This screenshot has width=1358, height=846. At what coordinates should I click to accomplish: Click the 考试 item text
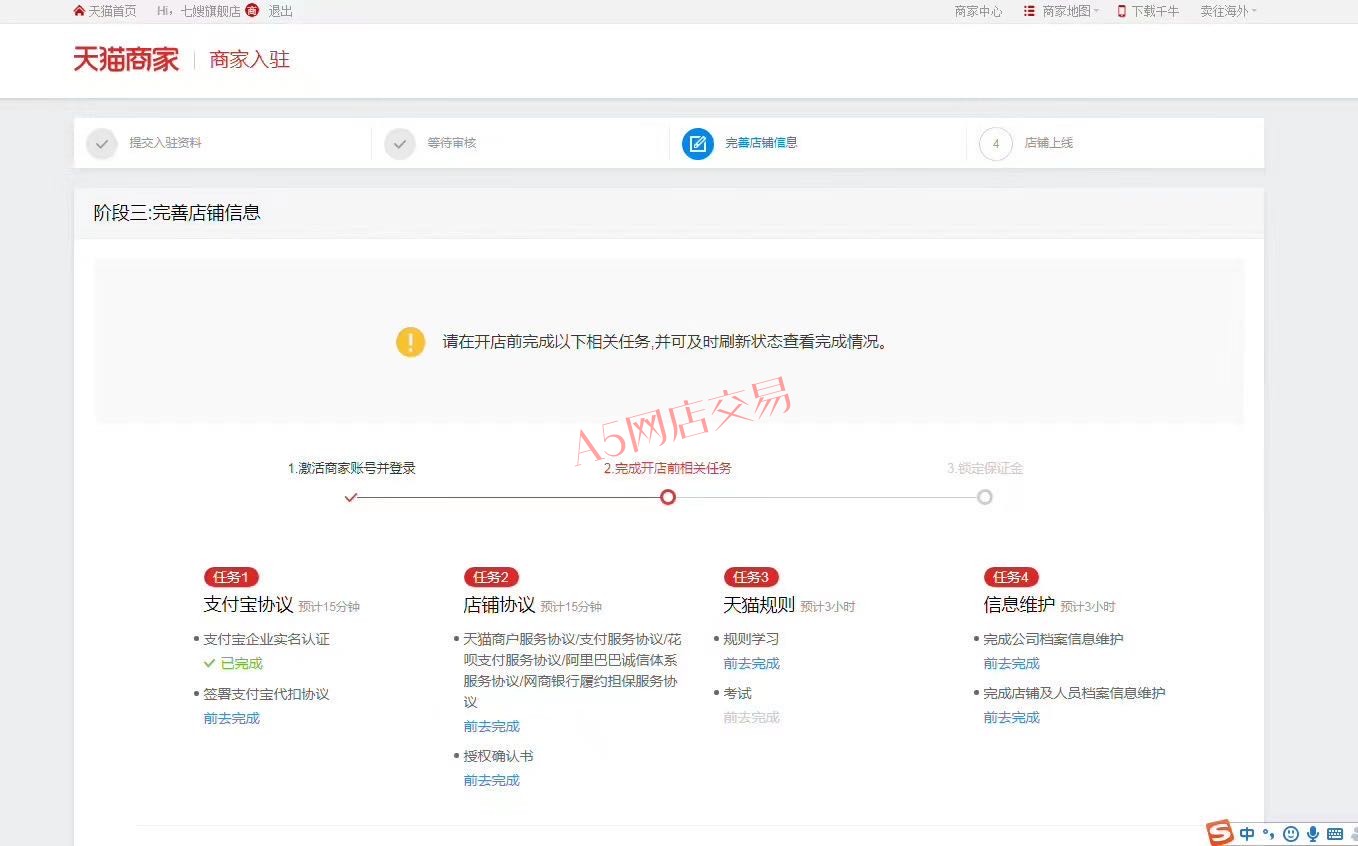[737, 693]
